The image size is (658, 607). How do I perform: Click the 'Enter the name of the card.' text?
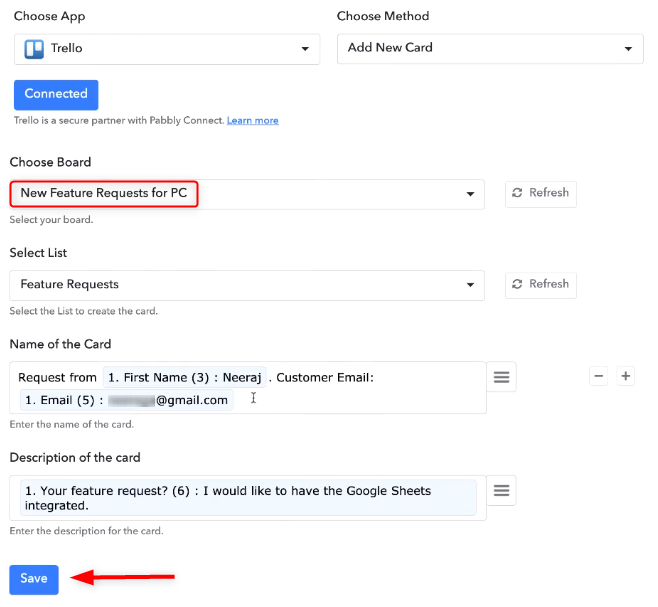(72, 424)
